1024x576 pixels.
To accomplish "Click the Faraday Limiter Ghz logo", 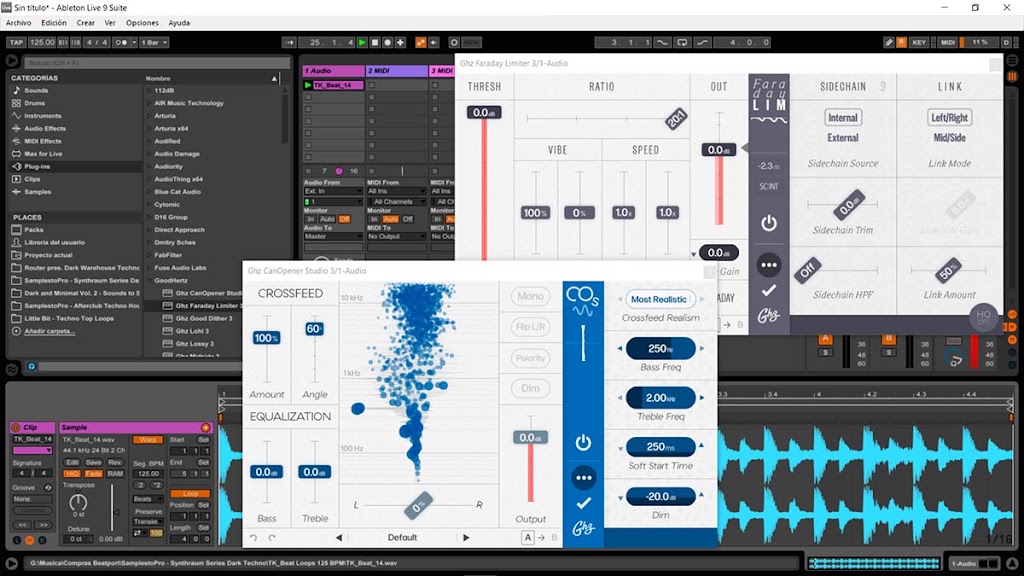I will click(769, 315).
